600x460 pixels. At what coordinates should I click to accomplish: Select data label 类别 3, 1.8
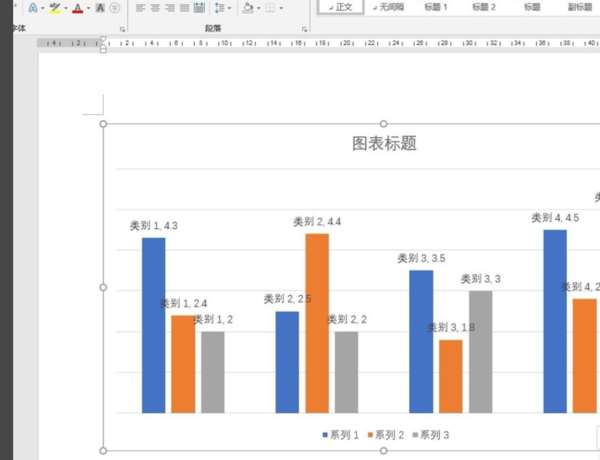pos(451,328)
